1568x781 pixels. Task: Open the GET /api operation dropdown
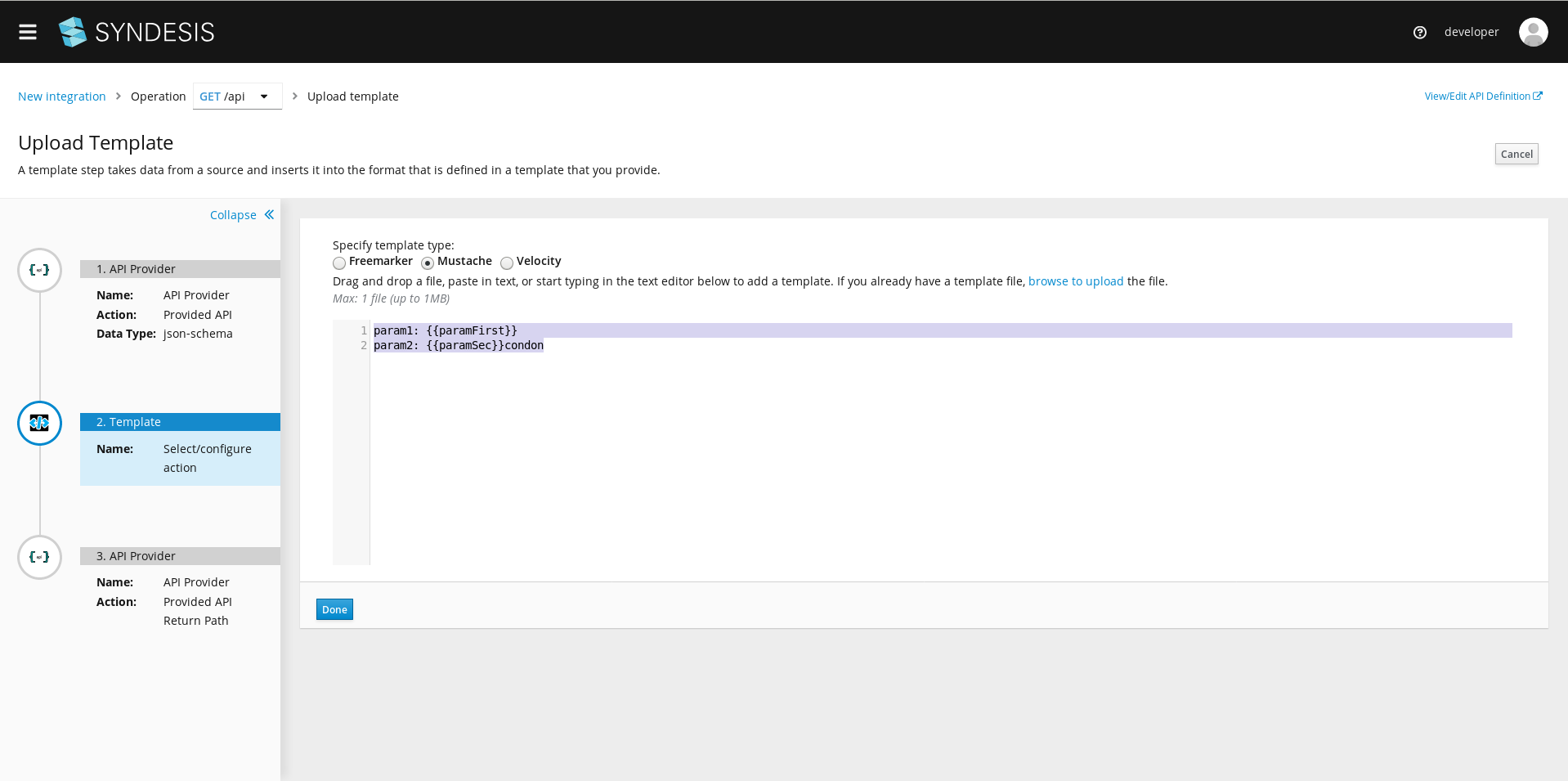click(x=263, y=96)
